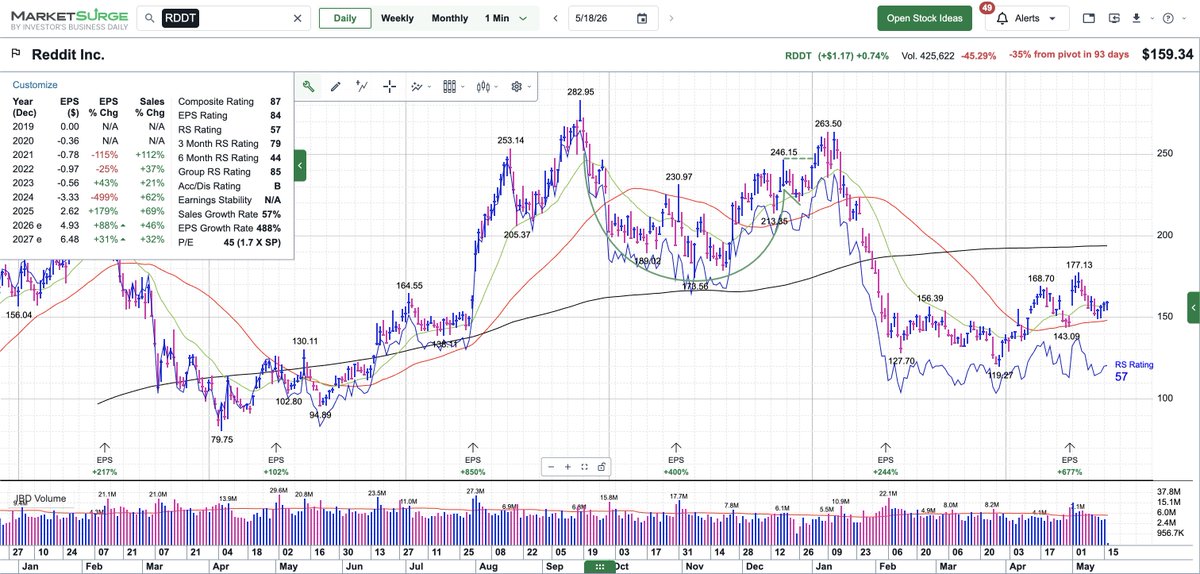Expand the pattern recognition dropdown arrow
Image resolution: width=1200 pixels, height=574 pixels.
(x=429, y=87)
